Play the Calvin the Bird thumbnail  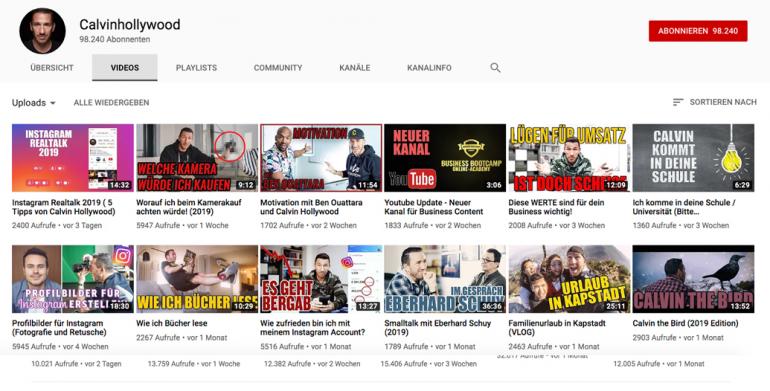point(693,279)
